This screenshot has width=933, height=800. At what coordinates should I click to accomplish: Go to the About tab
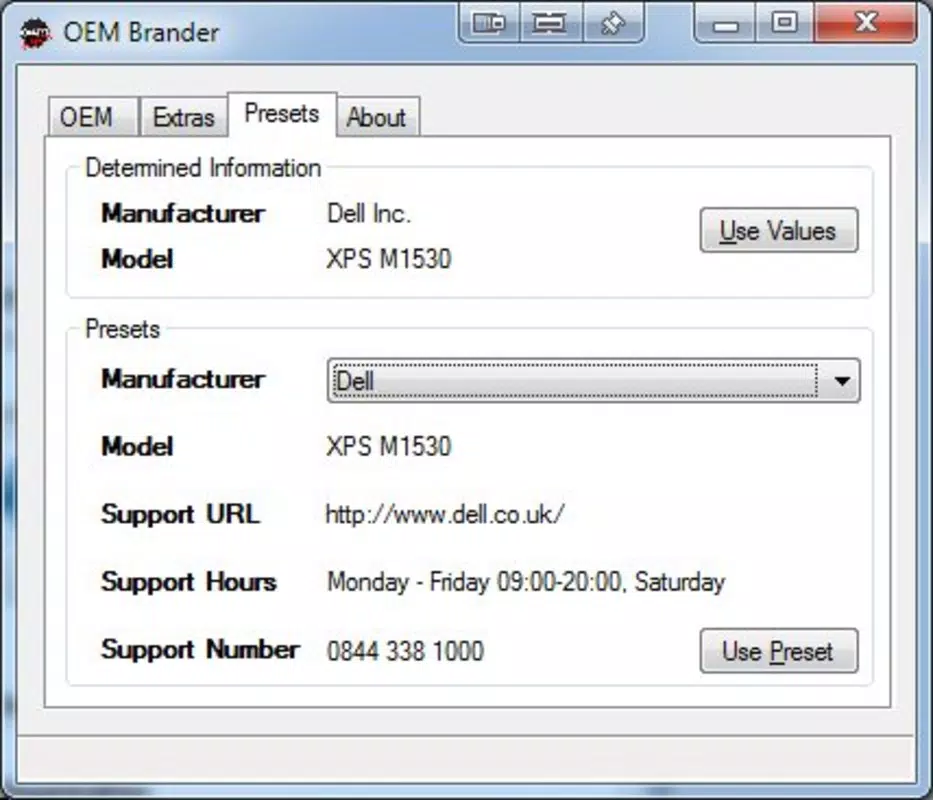[378, 117]
